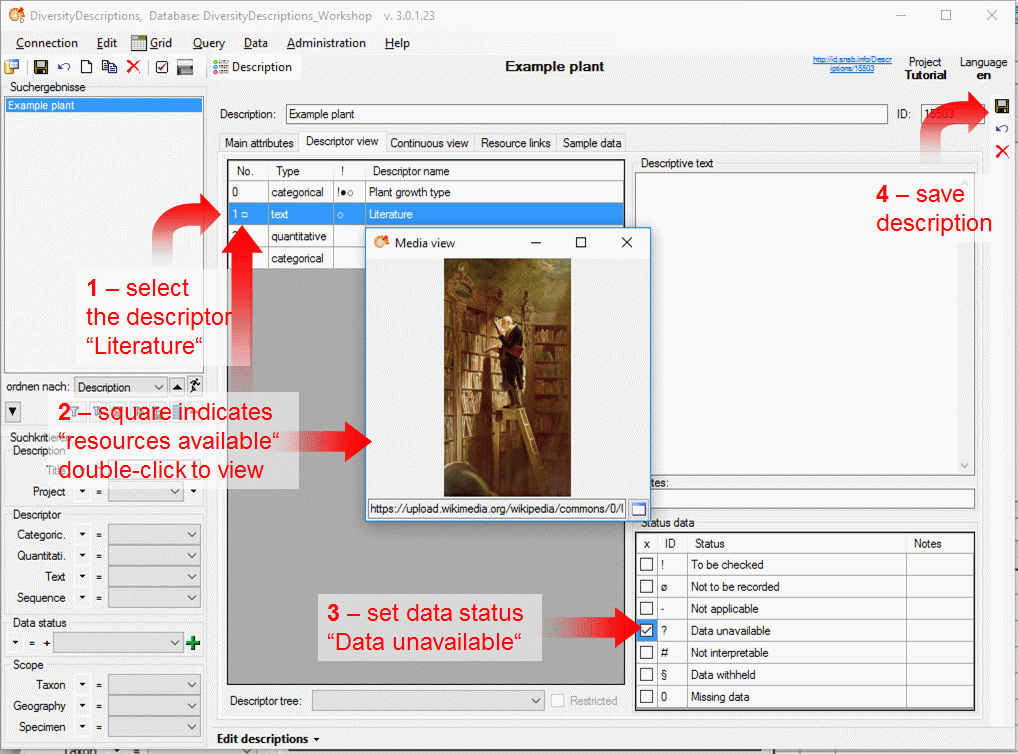
Task: Click the DiversityDescriptions app icon in the title bar
Action: click(x=16, y=15)
